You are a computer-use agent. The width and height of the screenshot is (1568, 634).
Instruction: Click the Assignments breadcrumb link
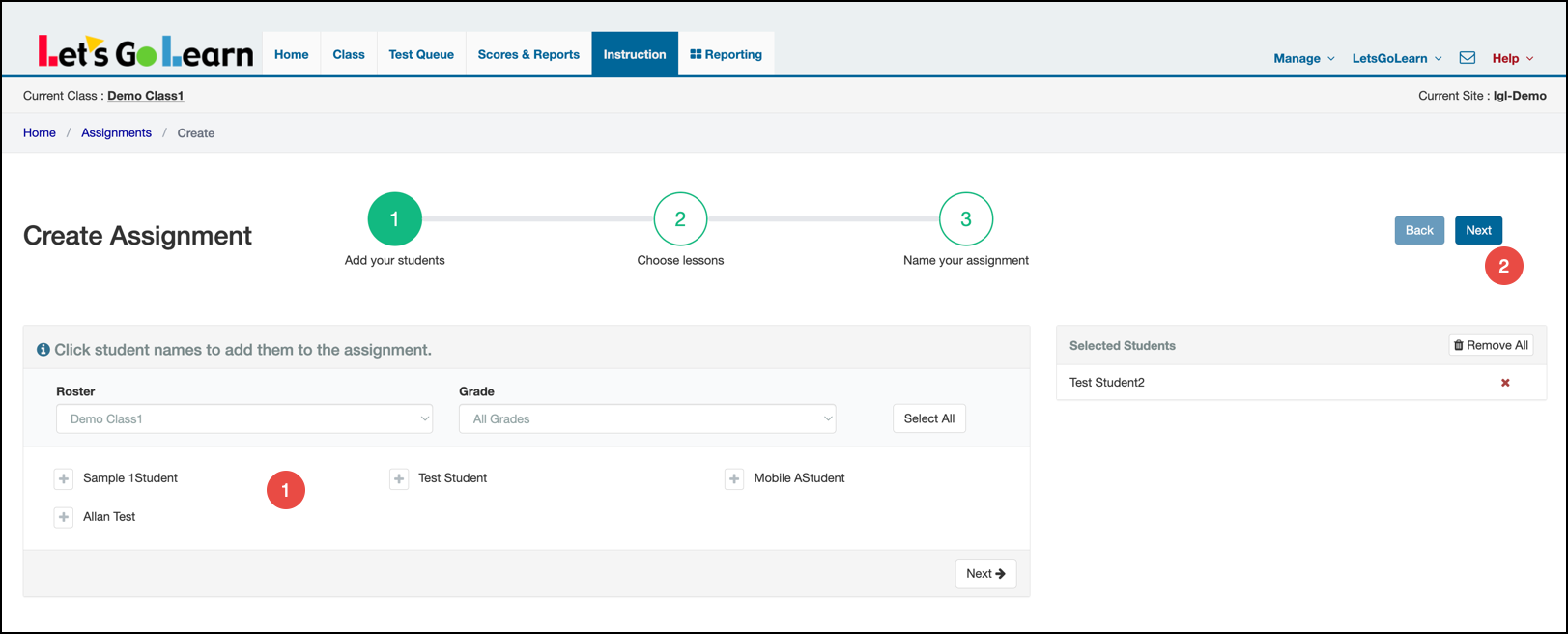[x=116, y=132]
